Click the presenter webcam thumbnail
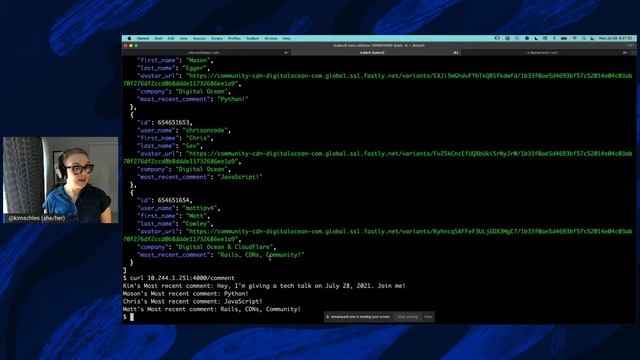This screenshot has height=360, width=640. pyautogui.click(x=60, y=180)
